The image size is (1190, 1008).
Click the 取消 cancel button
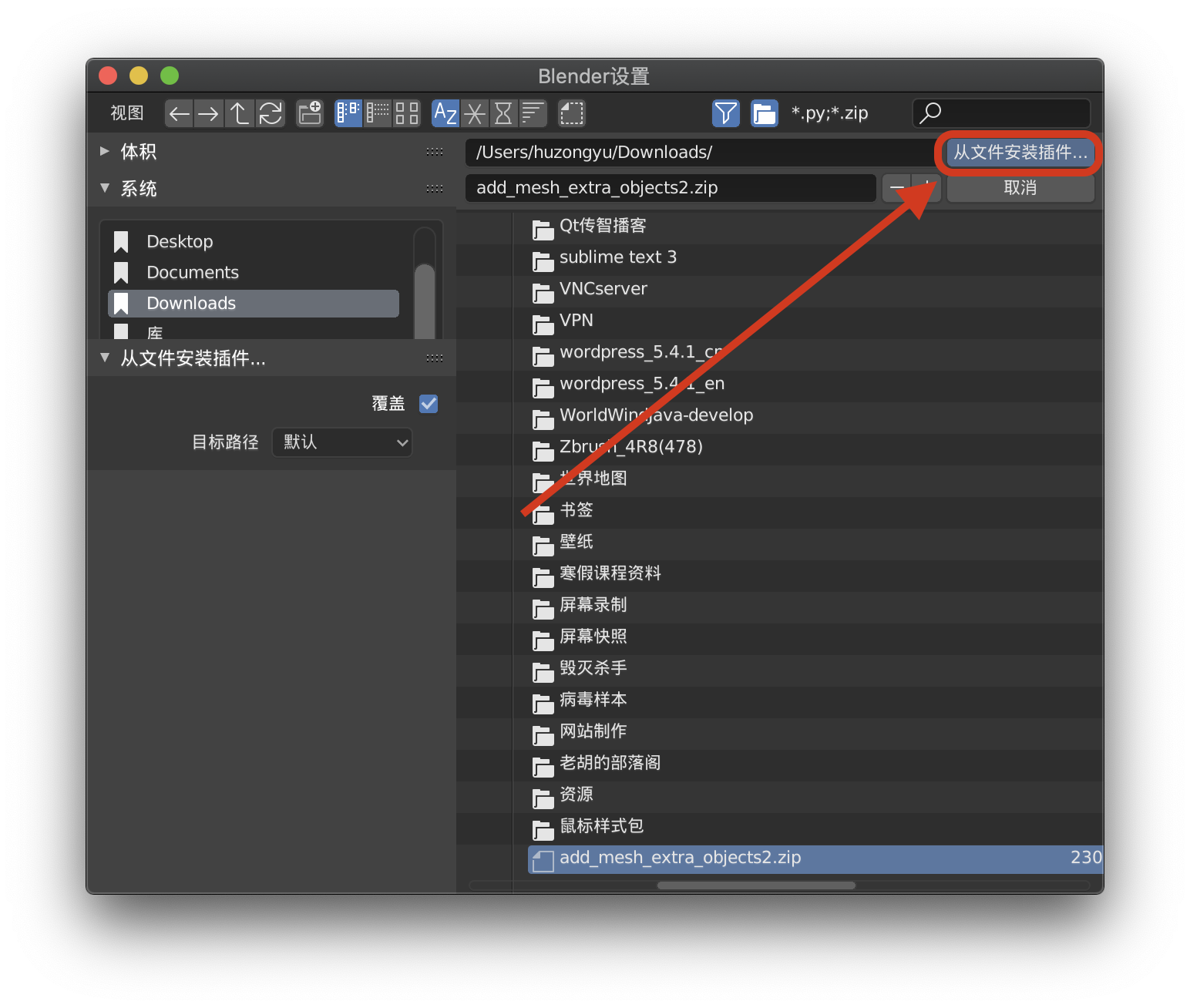click(x=1020, y=188)
